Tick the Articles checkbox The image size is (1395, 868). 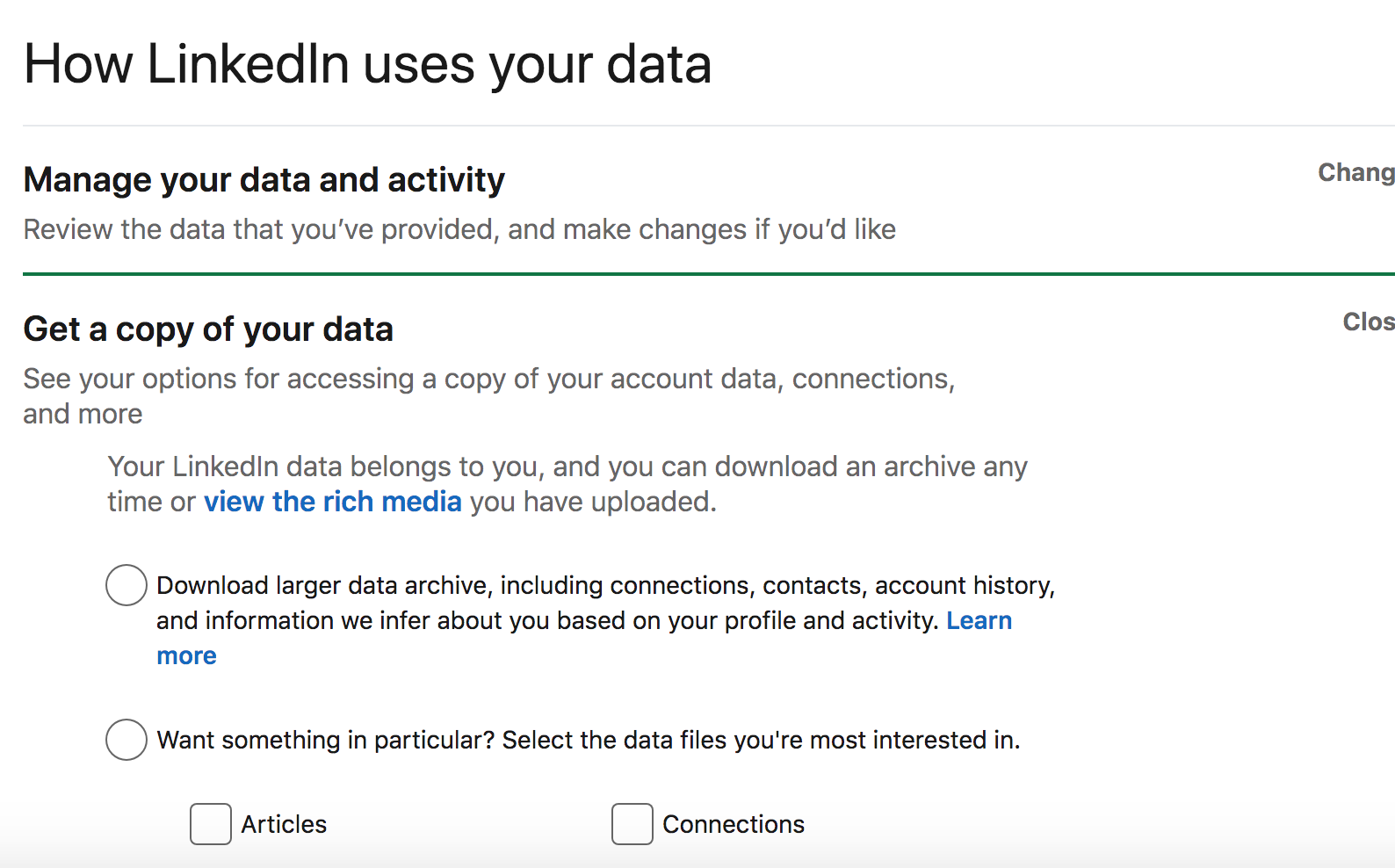(211, 824)
